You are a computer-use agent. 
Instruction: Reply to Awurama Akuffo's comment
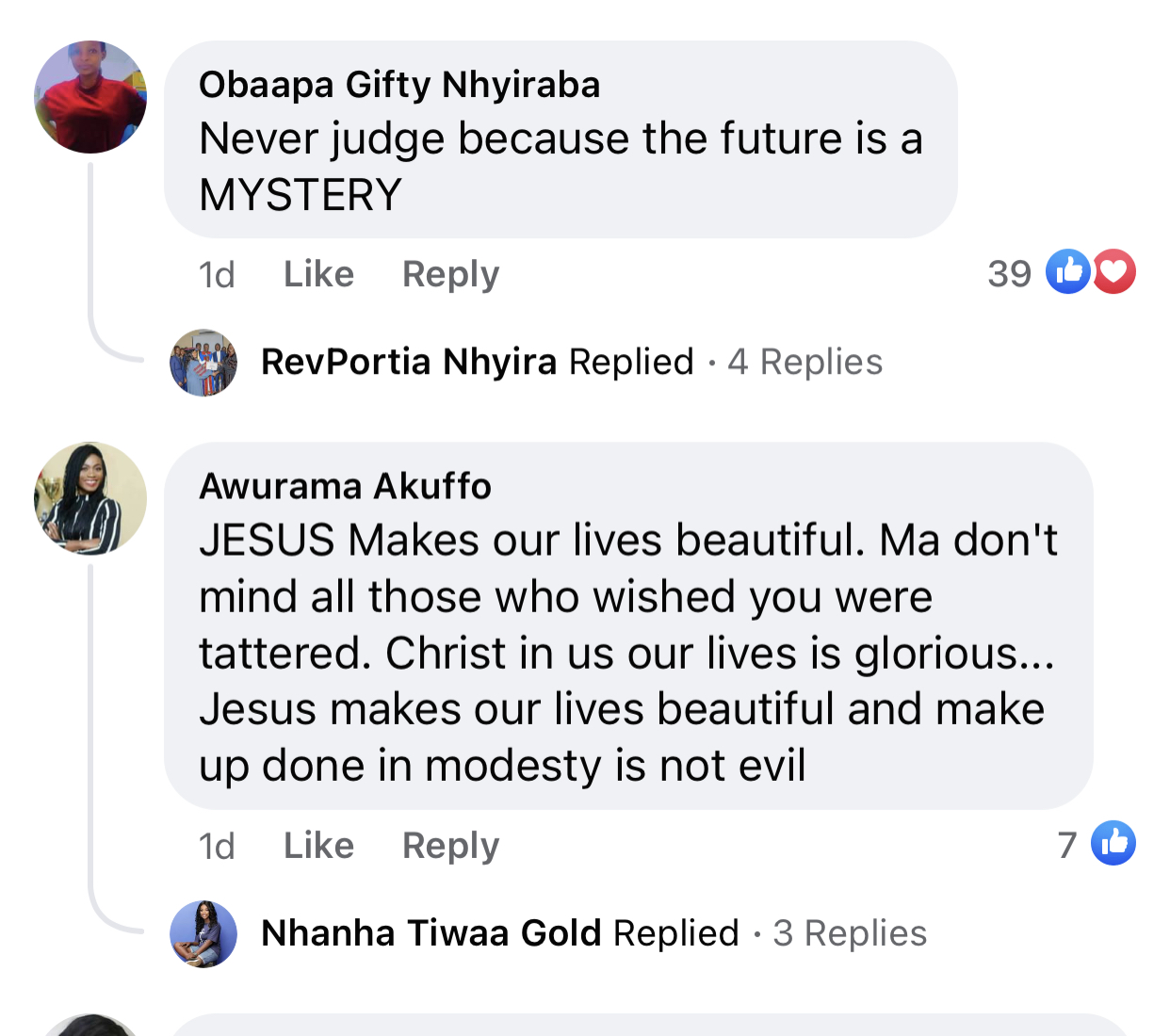coord(450,846)
